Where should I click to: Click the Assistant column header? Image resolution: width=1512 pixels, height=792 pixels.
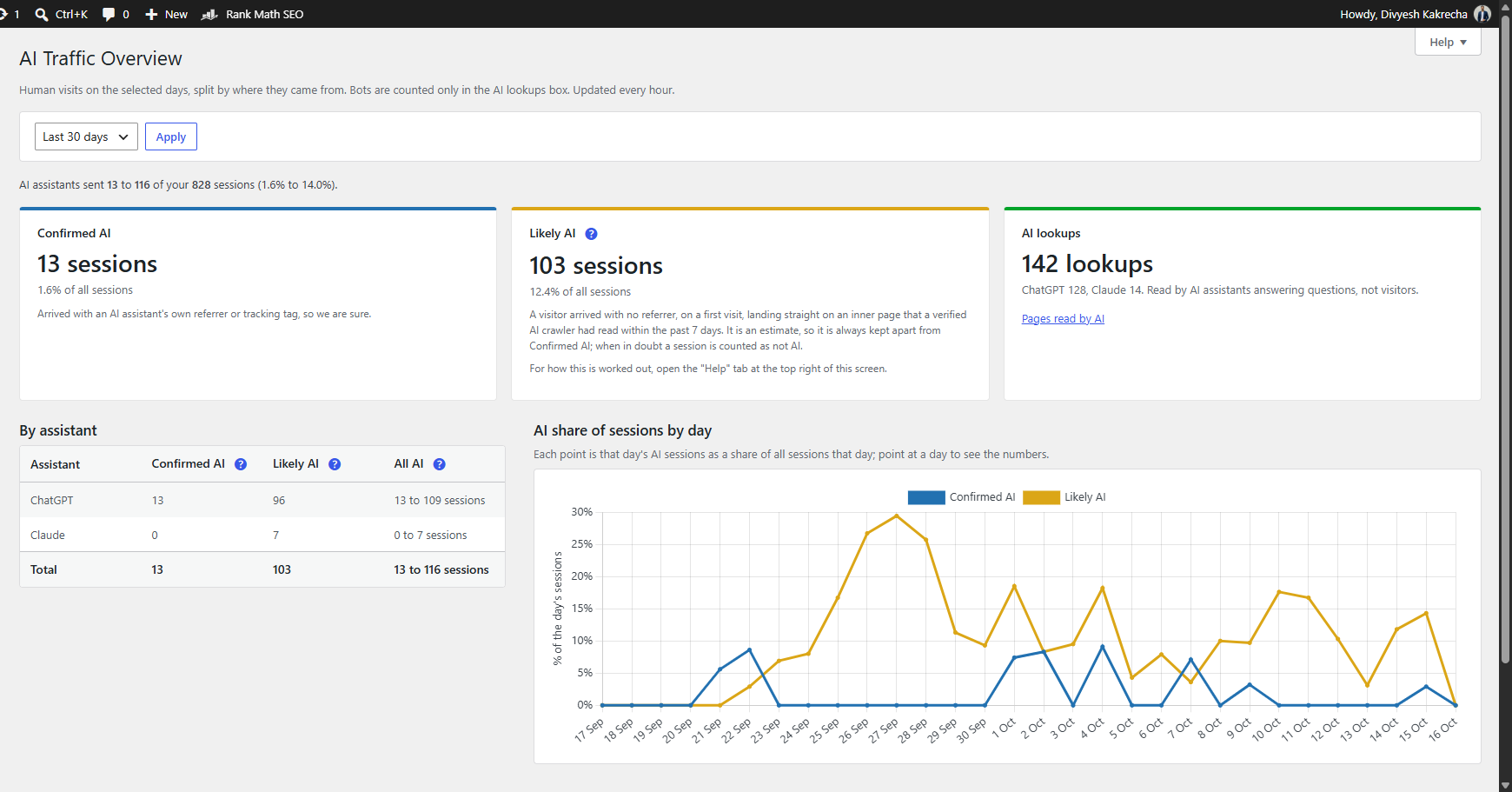pos(56,464)
